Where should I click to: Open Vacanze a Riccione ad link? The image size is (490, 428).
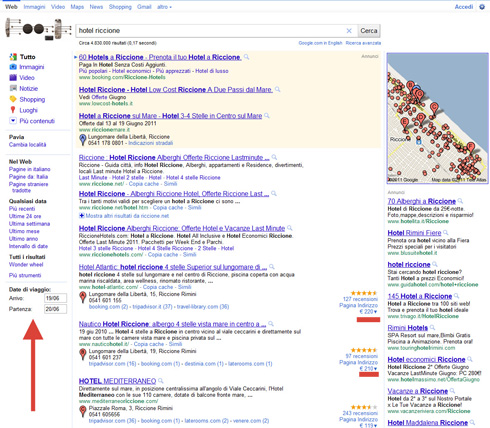point(418,391)
